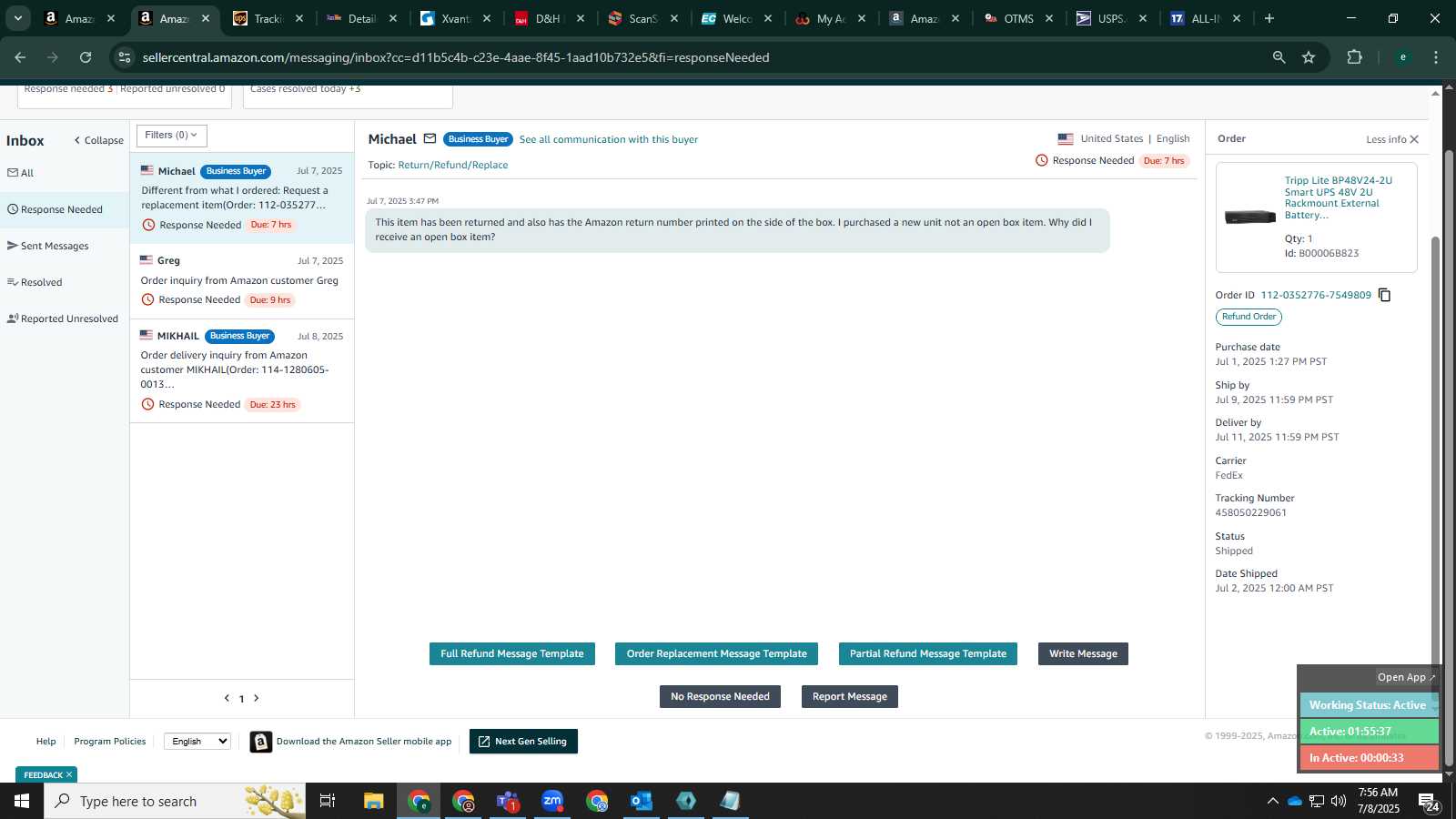Click the product thumbnail of the Tripp Lite battery
The image size is (1456, 819).
click(x=1250, y=217)
